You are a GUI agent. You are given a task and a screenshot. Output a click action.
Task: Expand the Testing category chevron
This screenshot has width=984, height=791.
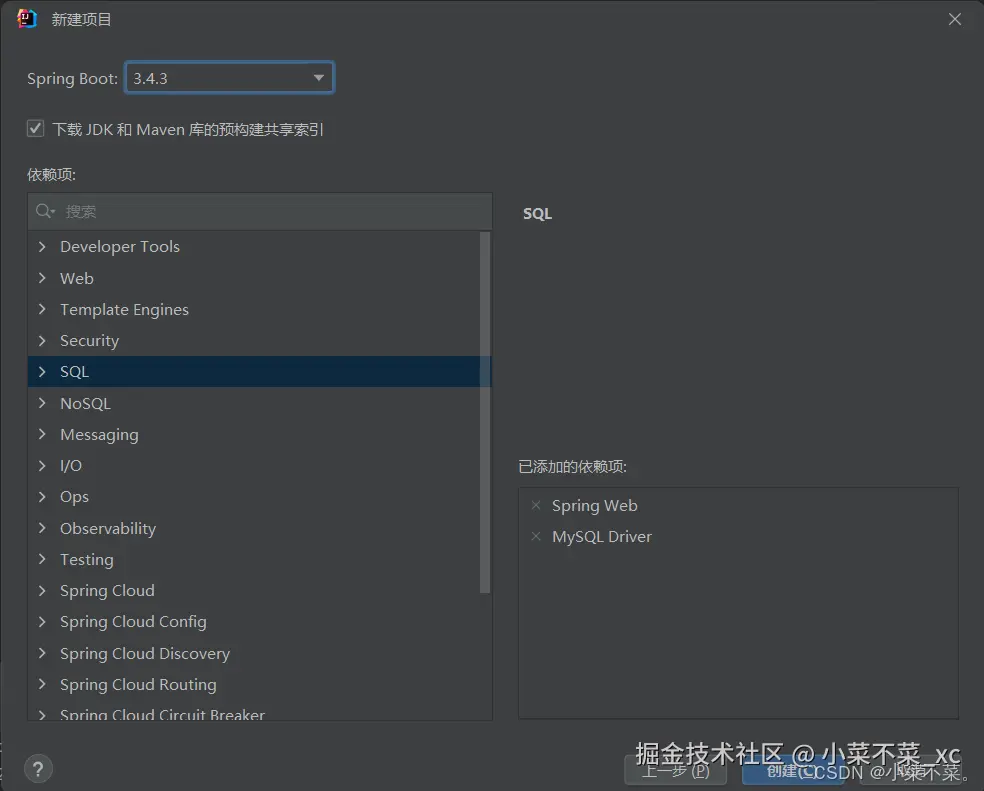pos(42,559)
